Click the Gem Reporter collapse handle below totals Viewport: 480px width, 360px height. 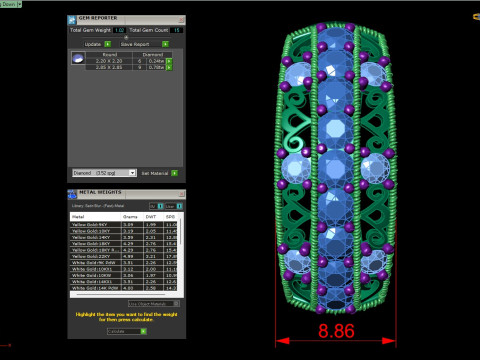click(x=126, y=37)
